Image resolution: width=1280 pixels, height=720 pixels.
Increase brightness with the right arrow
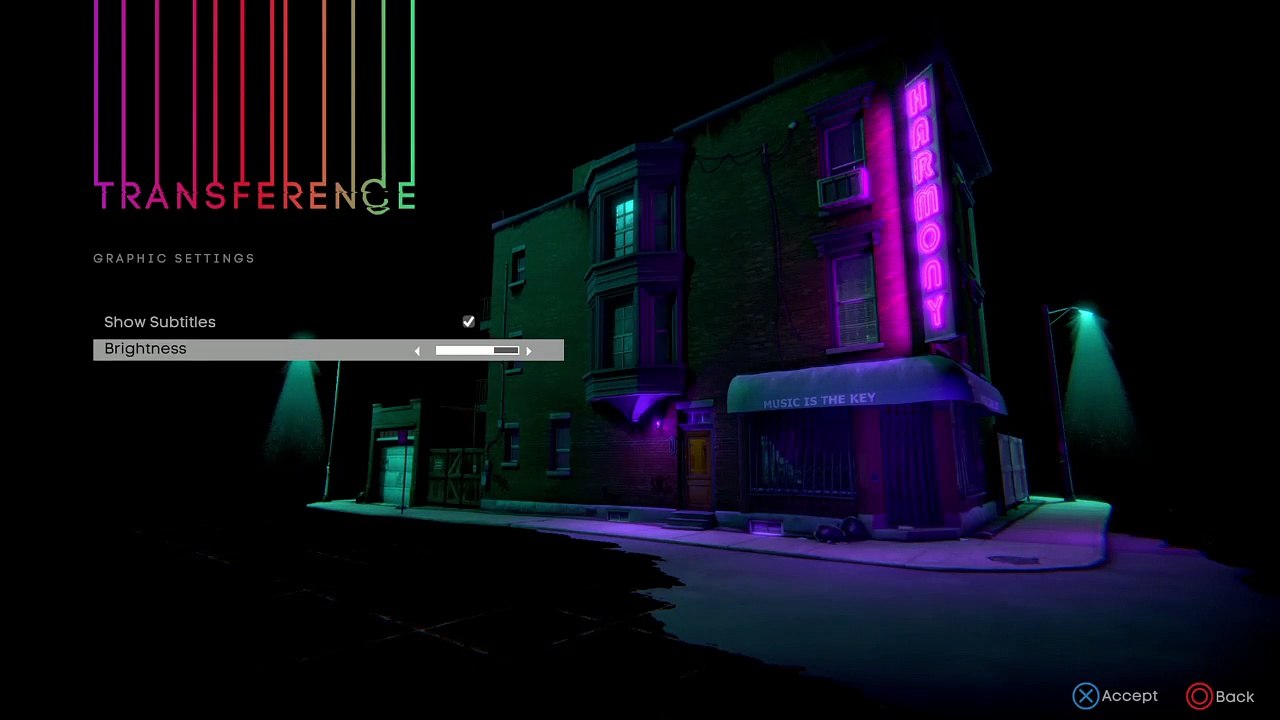click(x=529, y=351)
